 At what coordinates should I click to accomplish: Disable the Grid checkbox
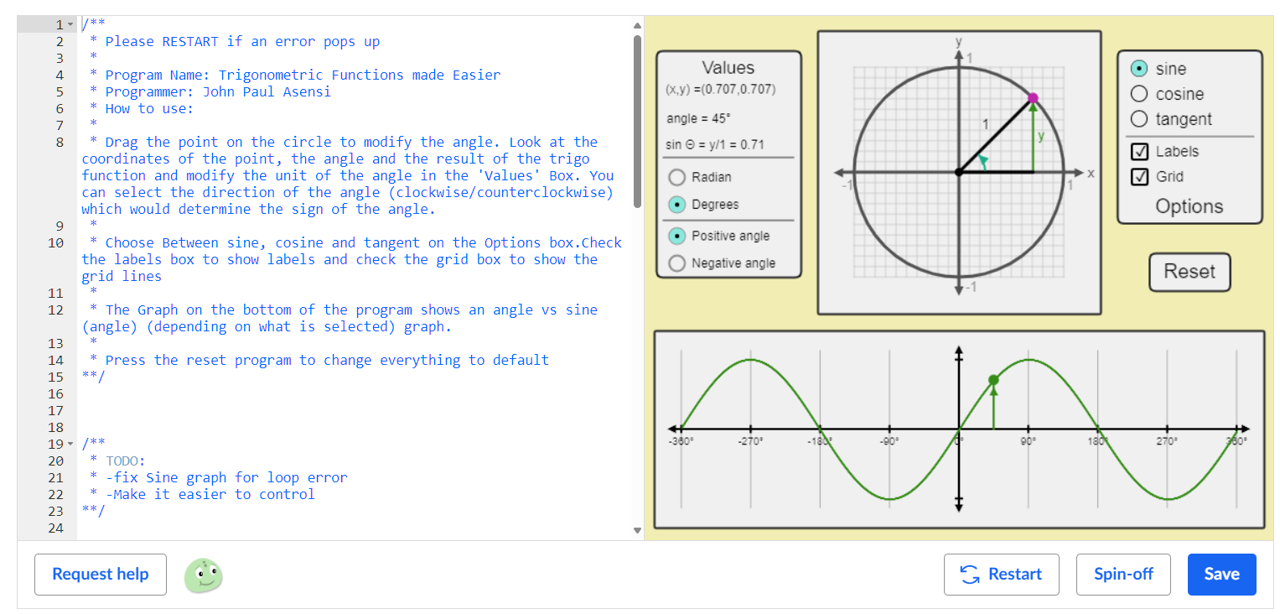(1139, 177)
